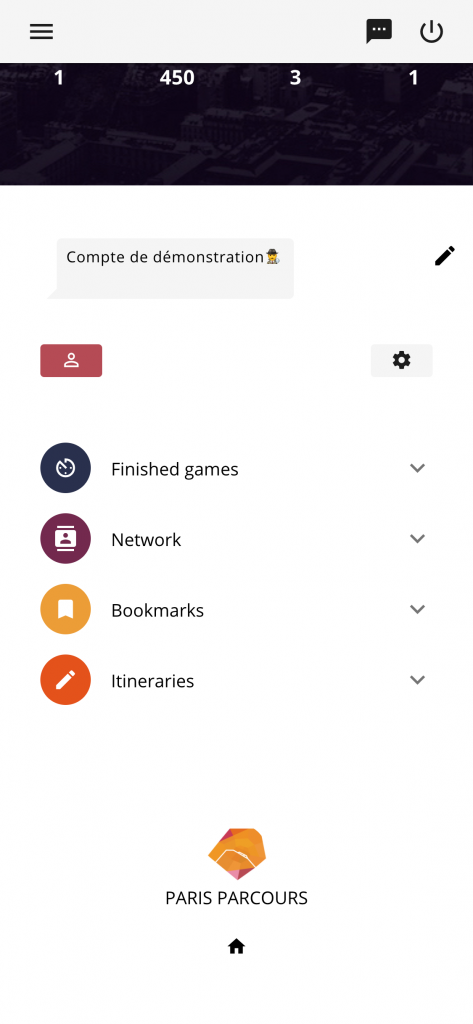The width and height of the screenshot is (473, 1024).
Task: Expand the Itineraries section chevron
Action: click(x=417, y=679)
